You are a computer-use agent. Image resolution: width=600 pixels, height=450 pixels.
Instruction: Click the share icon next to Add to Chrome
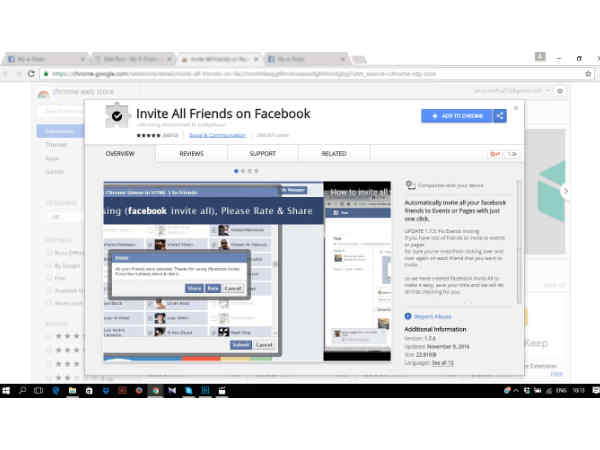click(500, 116)
